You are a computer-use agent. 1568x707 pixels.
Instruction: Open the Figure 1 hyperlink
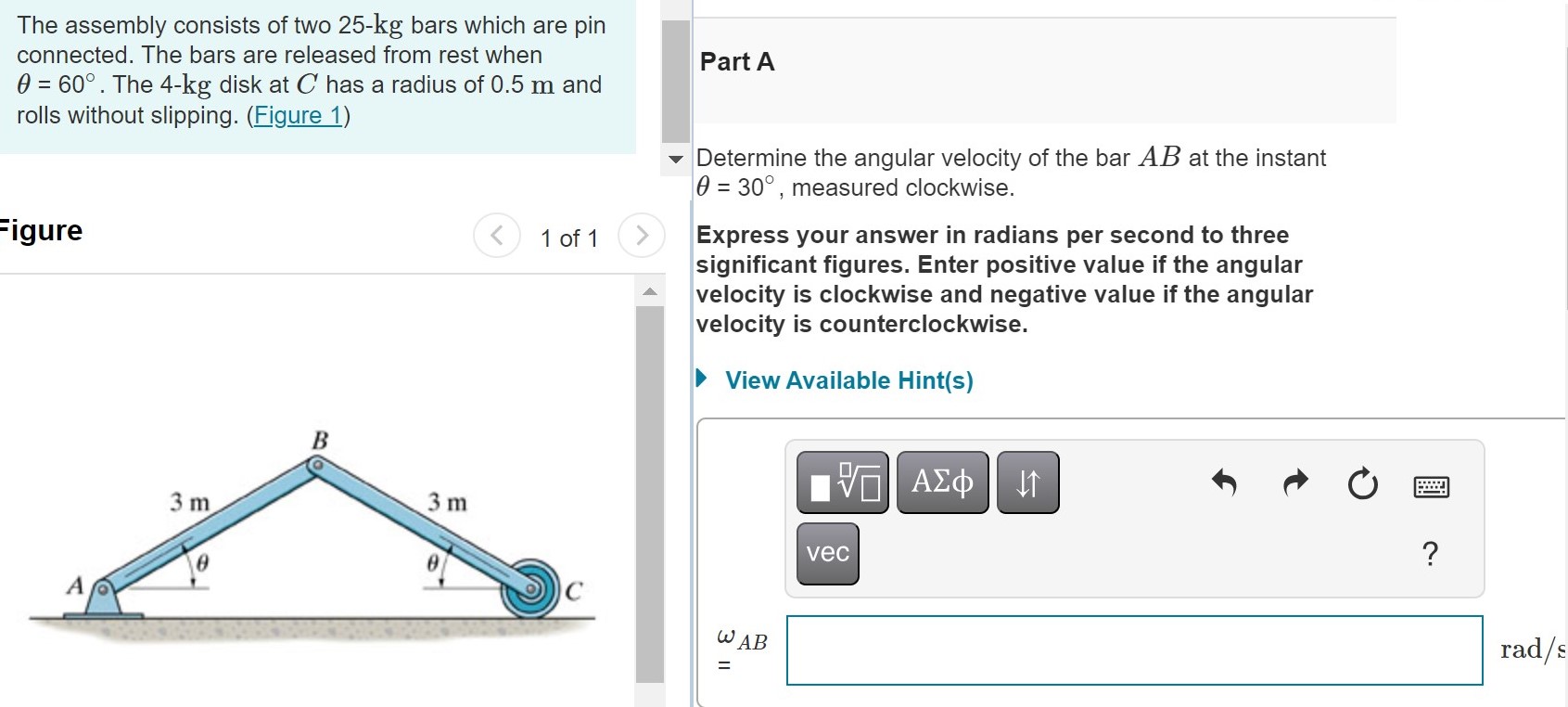(297, 116)
